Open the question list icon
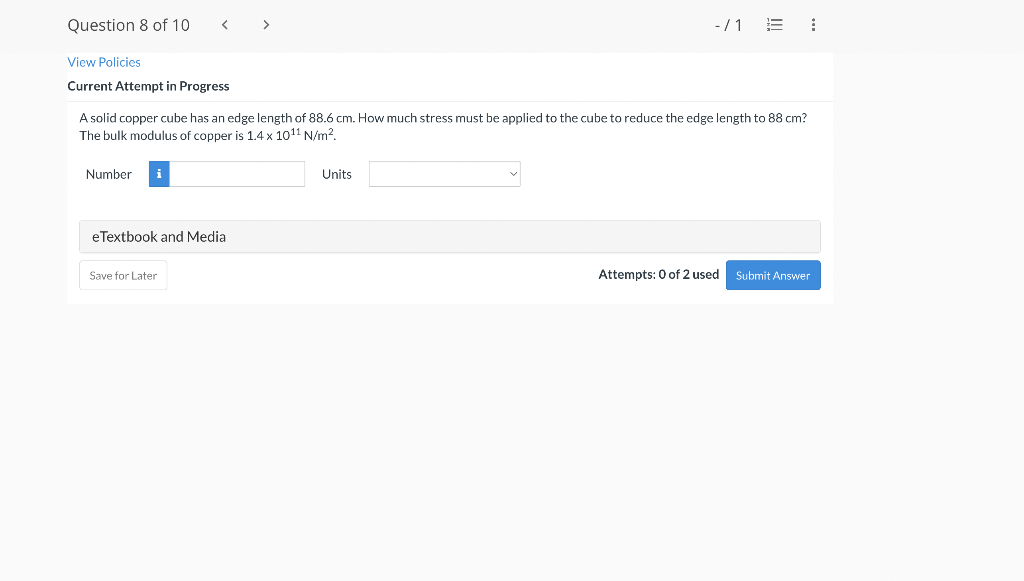Image resolution: width=1024 pixels, height=581 pixels. click(x=775, y=25)
